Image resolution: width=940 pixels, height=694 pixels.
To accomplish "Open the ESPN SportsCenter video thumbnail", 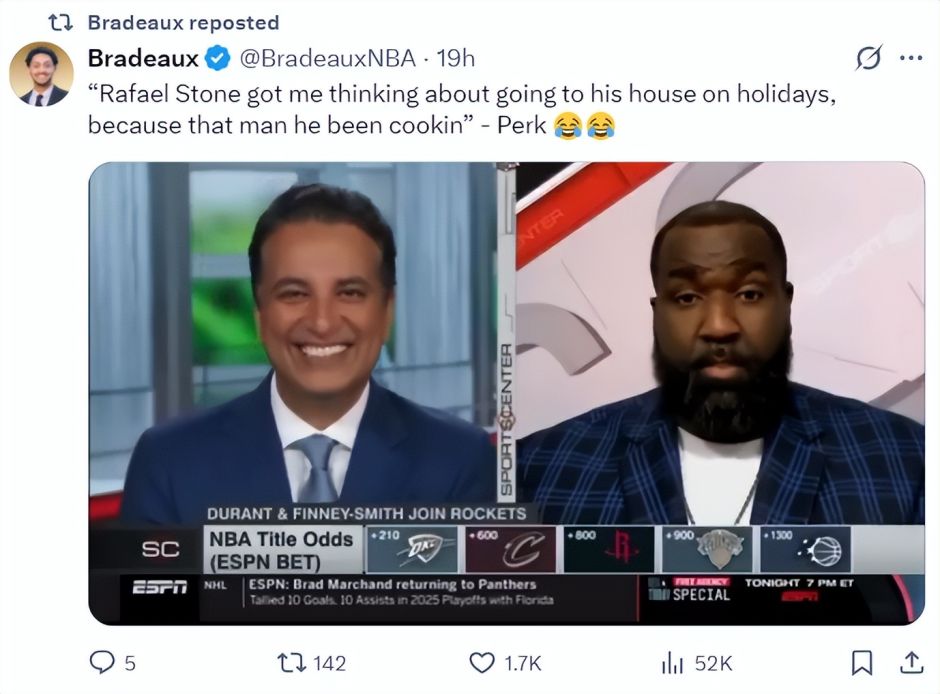I will [x=506, y=393].
